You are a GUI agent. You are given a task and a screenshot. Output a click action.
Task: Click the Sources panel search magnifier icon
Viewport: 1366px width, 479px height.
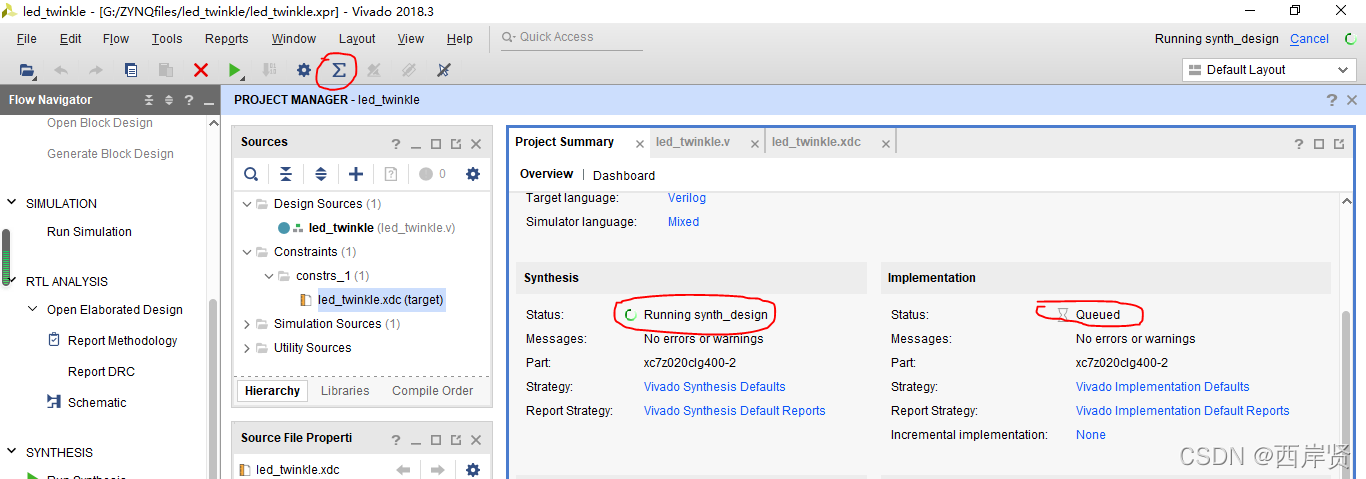[x=251, y=174]
